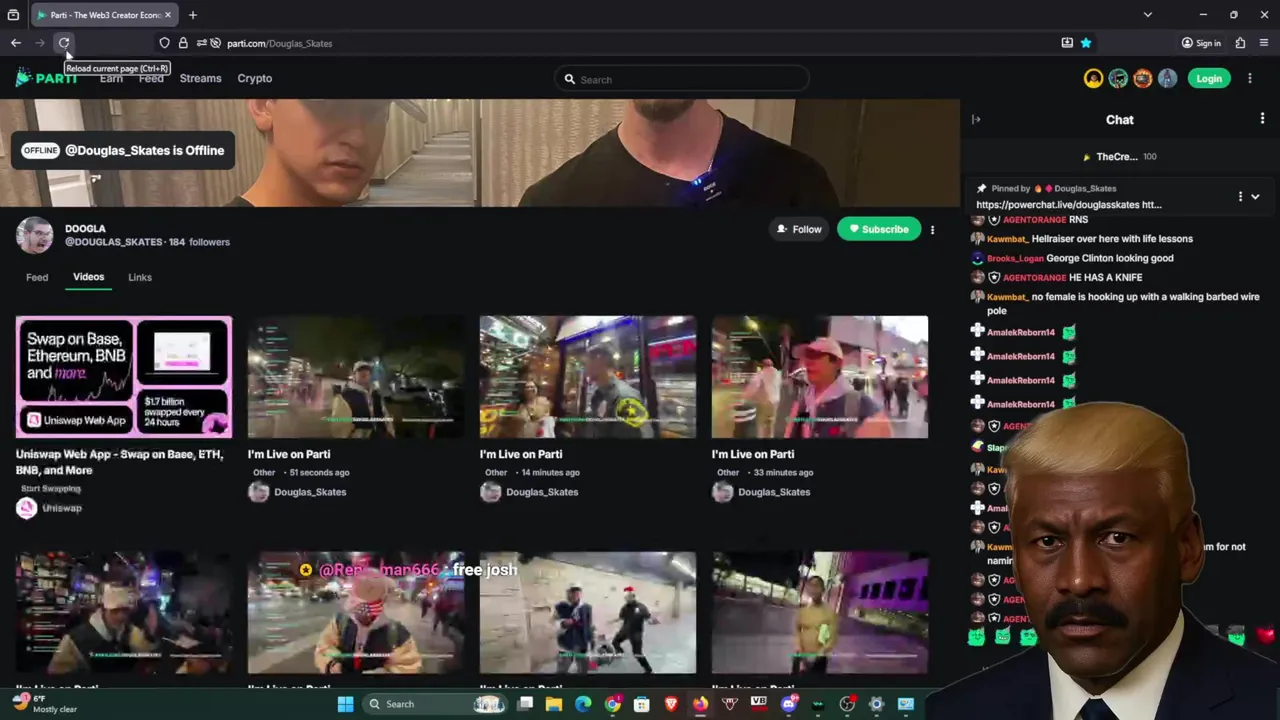Open the Uniswap Web App ad thumbnail
1280x720 pixels.
point(124,377)
